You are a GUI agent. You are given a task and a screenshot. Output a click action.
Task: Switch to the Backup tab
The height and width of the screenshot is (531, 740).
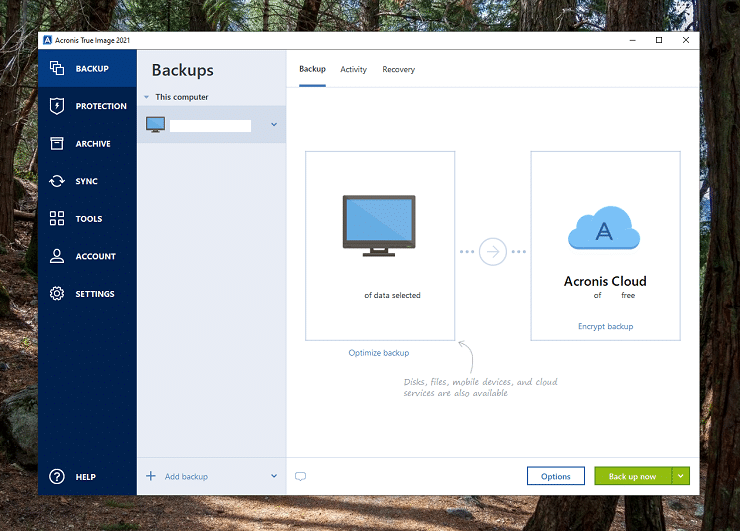coord(312,69)
